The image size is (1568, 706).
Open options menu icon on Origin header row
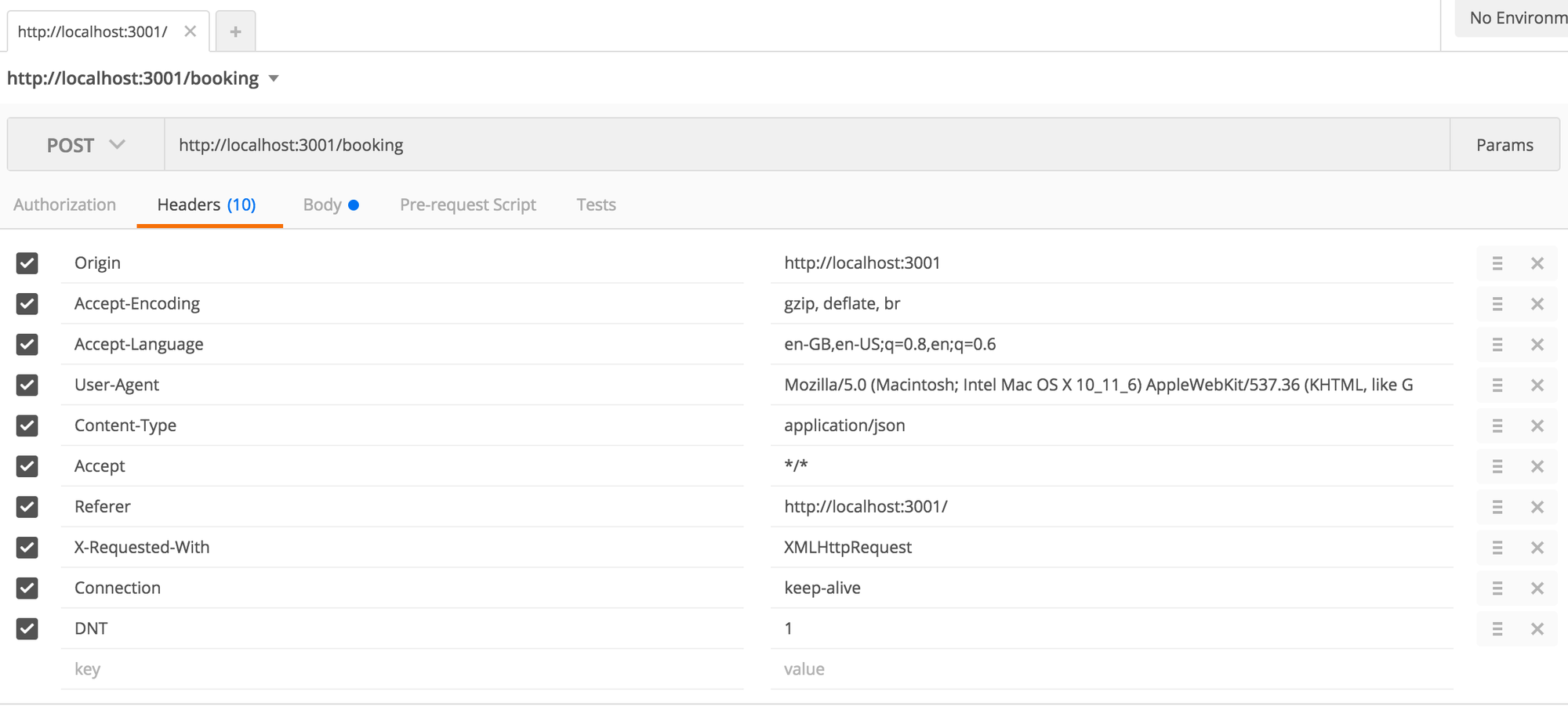pyautogui.click(x=1497, y=263)
